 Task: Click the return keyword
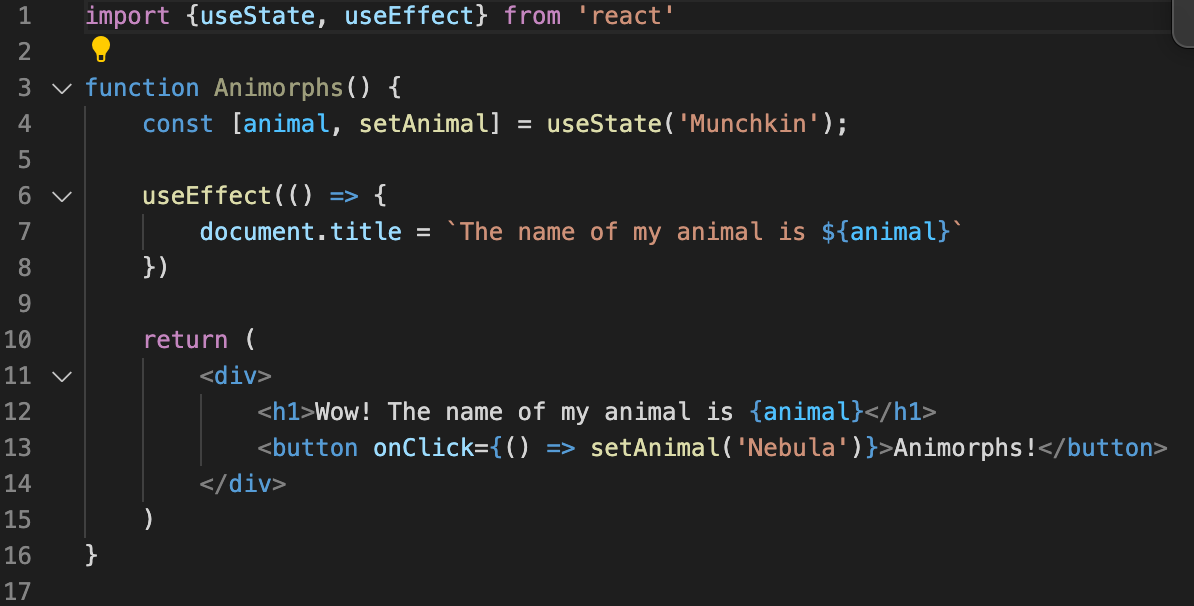point(185,340)
